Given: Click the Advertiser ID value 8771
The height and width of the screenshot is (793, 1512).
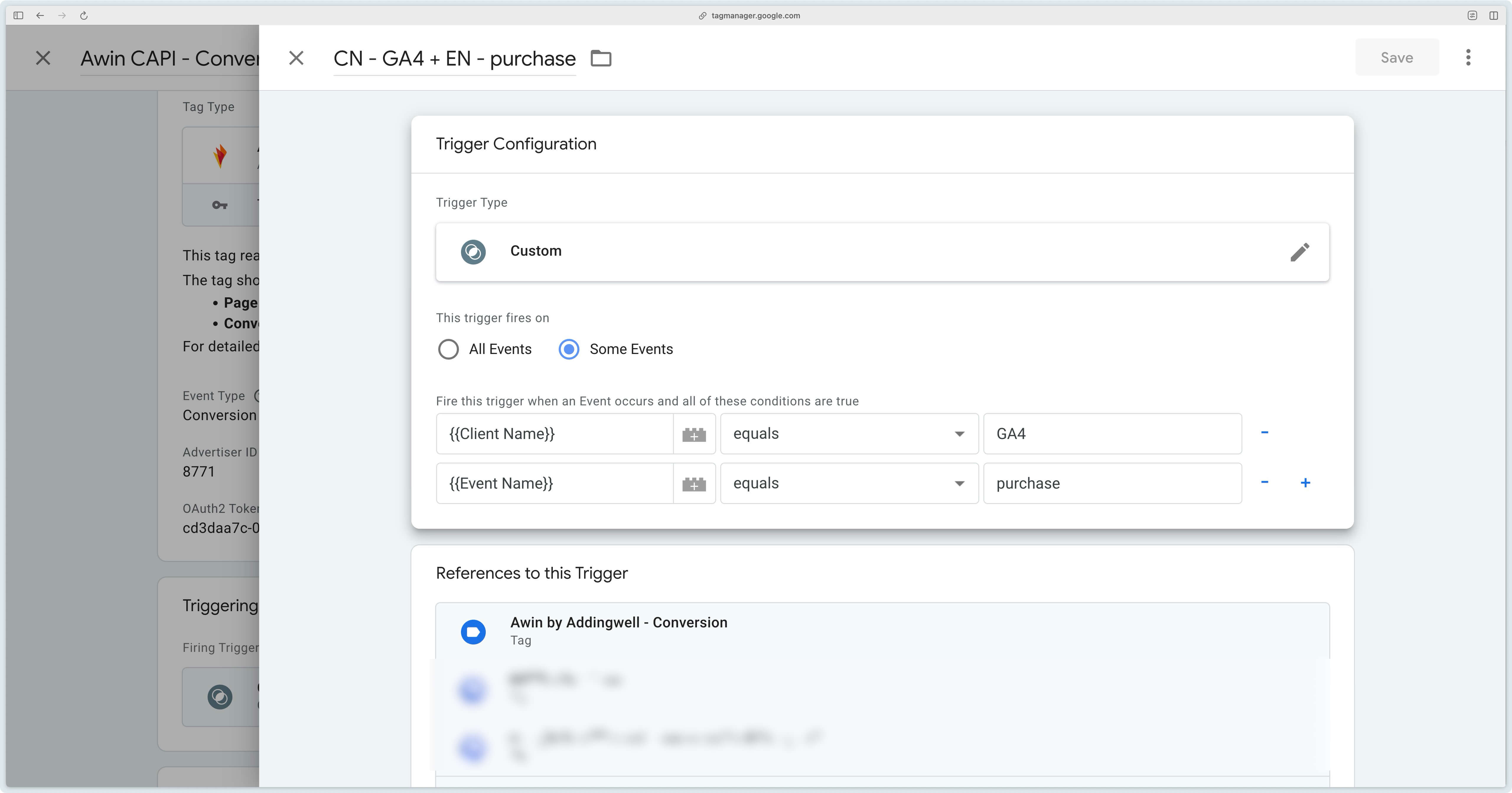Looking at the screenshot, I should pyautogui.click(x=198, y=472).
